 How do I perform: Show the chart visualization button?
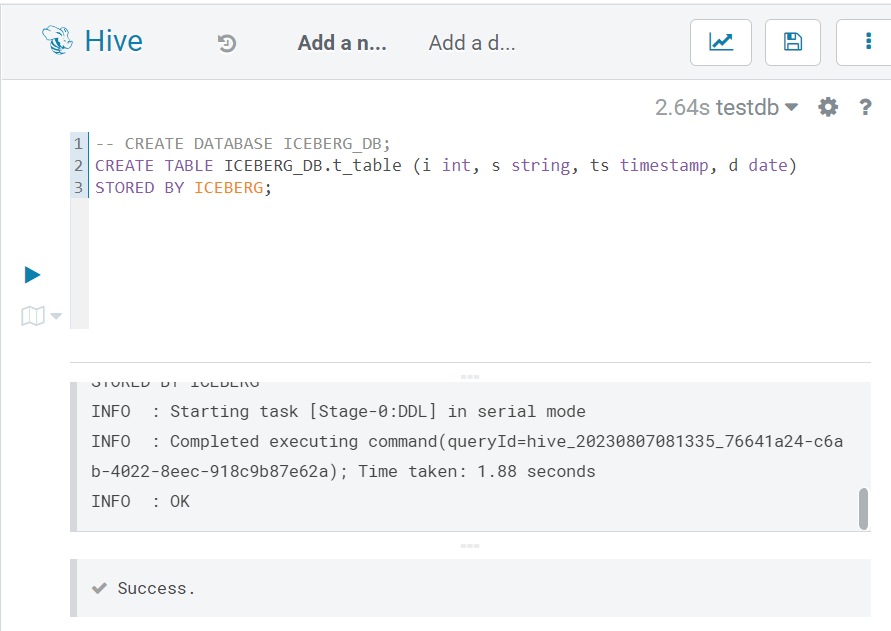pos(721,43)
